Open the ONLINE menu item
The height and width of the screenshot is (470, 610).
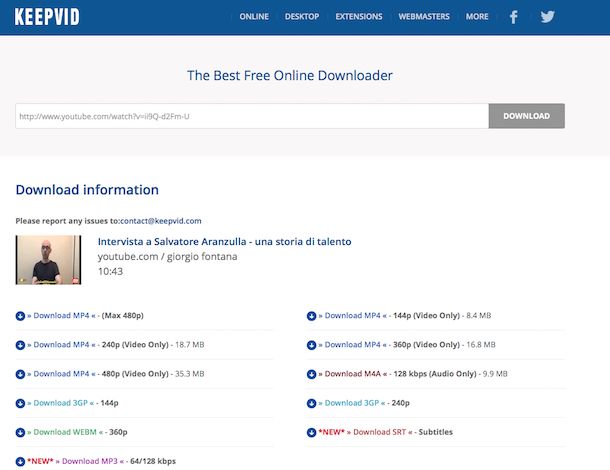[x=254, y=17]
